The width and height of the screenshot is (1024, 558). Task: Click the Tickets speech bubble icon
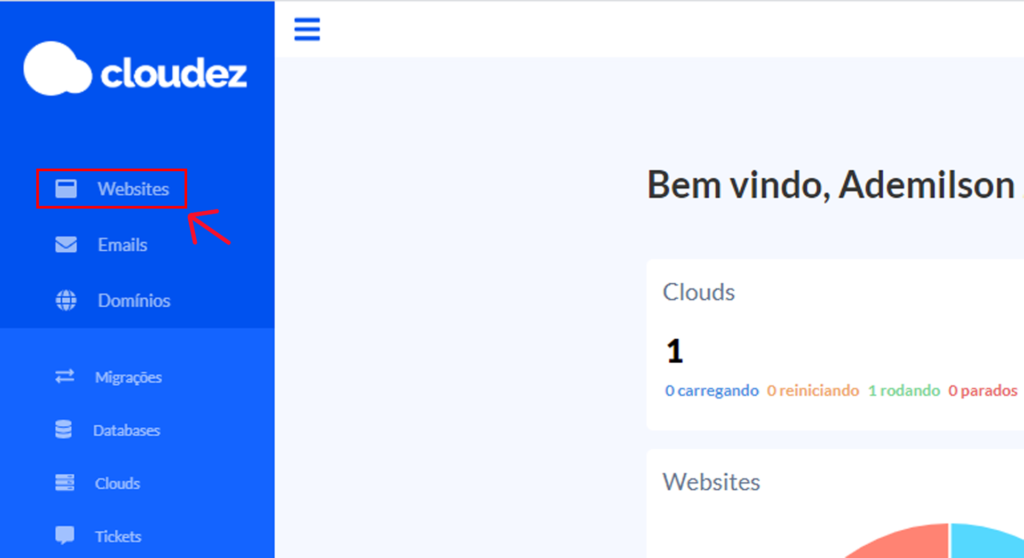[x=65, y=536]
